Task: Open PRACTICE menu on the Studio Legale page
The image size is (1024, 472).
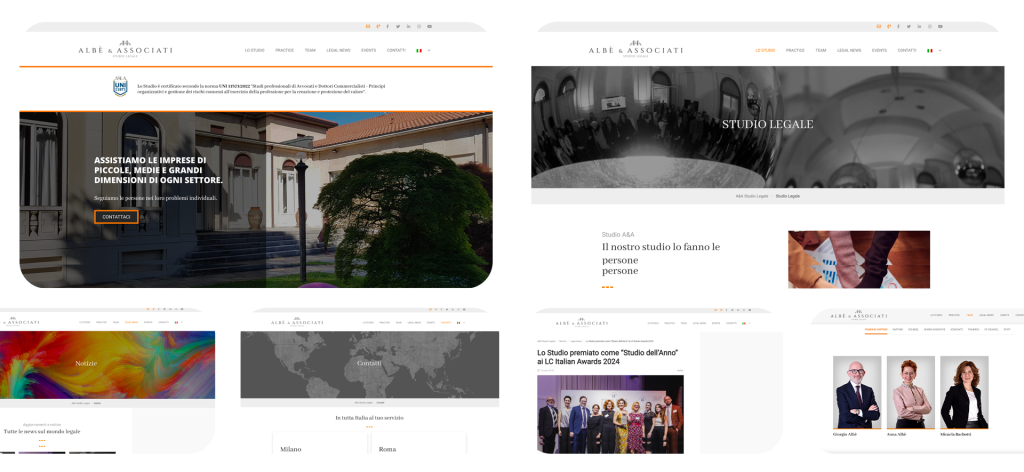Action: pos(795,50)
